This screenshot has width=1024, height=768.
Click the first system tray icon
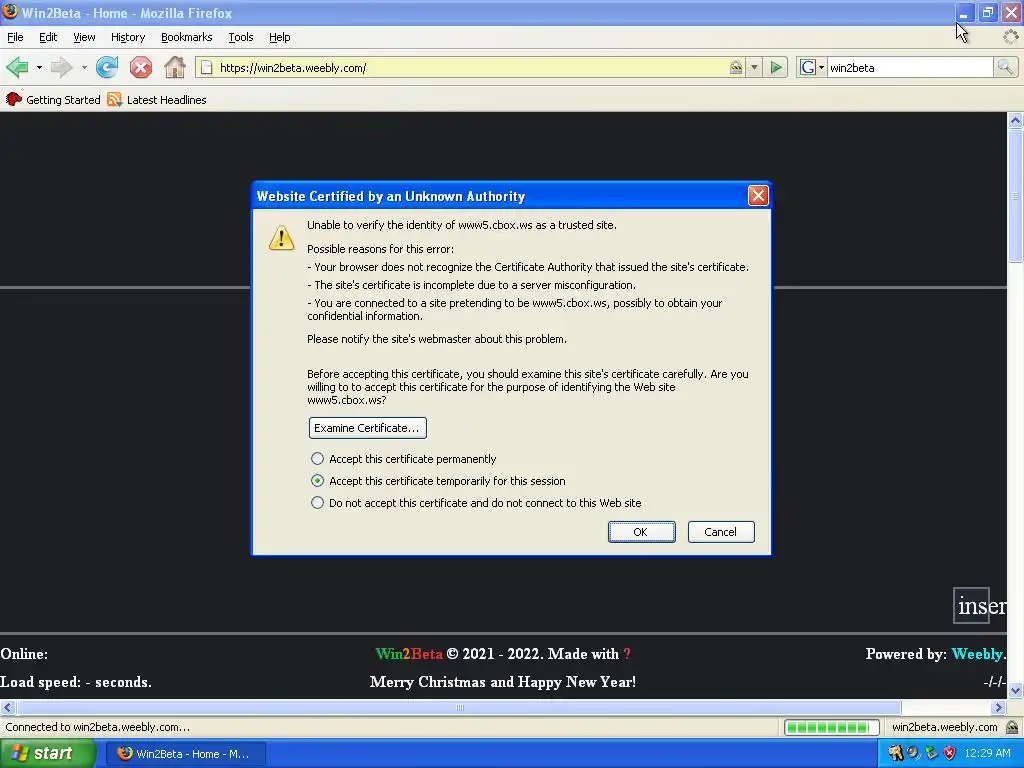(x=895, y=753)
